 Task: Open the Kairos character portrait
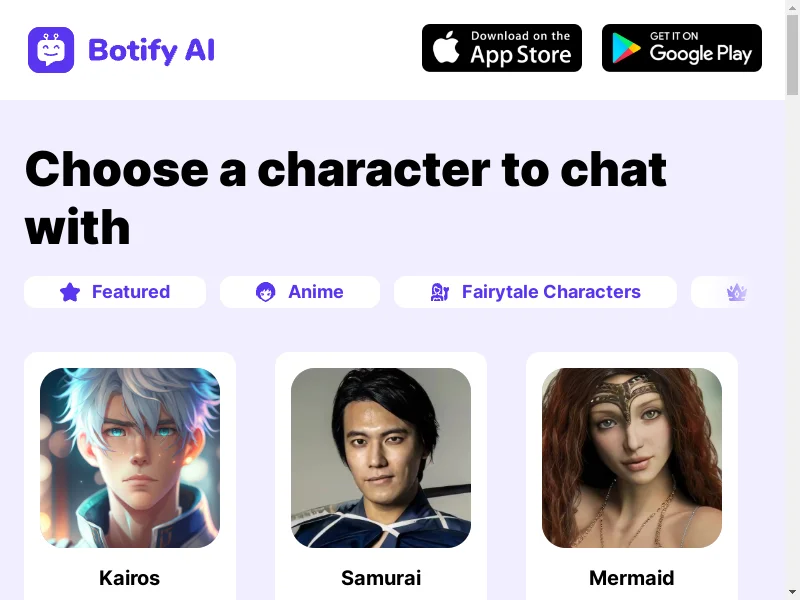tap(130, 458)
